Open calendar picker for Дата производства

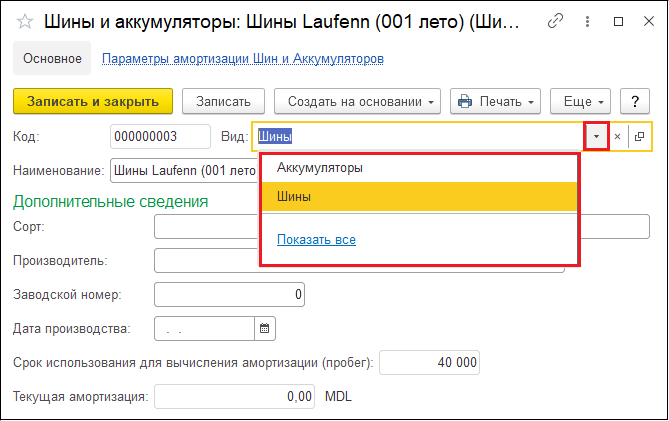point(265,328)
